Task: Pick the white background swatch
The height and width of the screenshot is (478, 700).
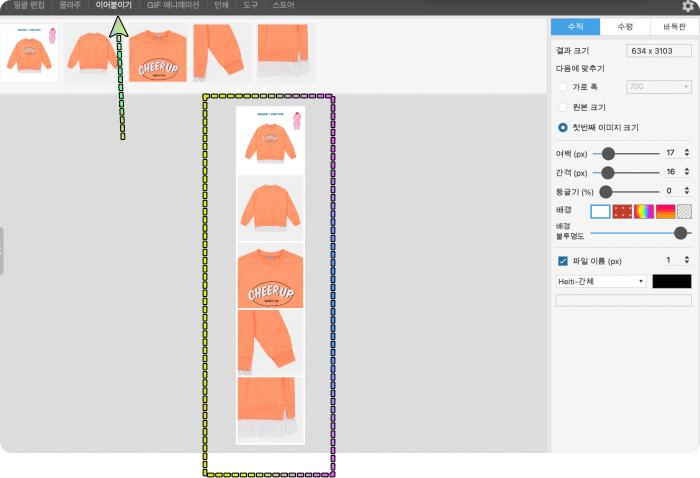Action: tap(600, 211)
